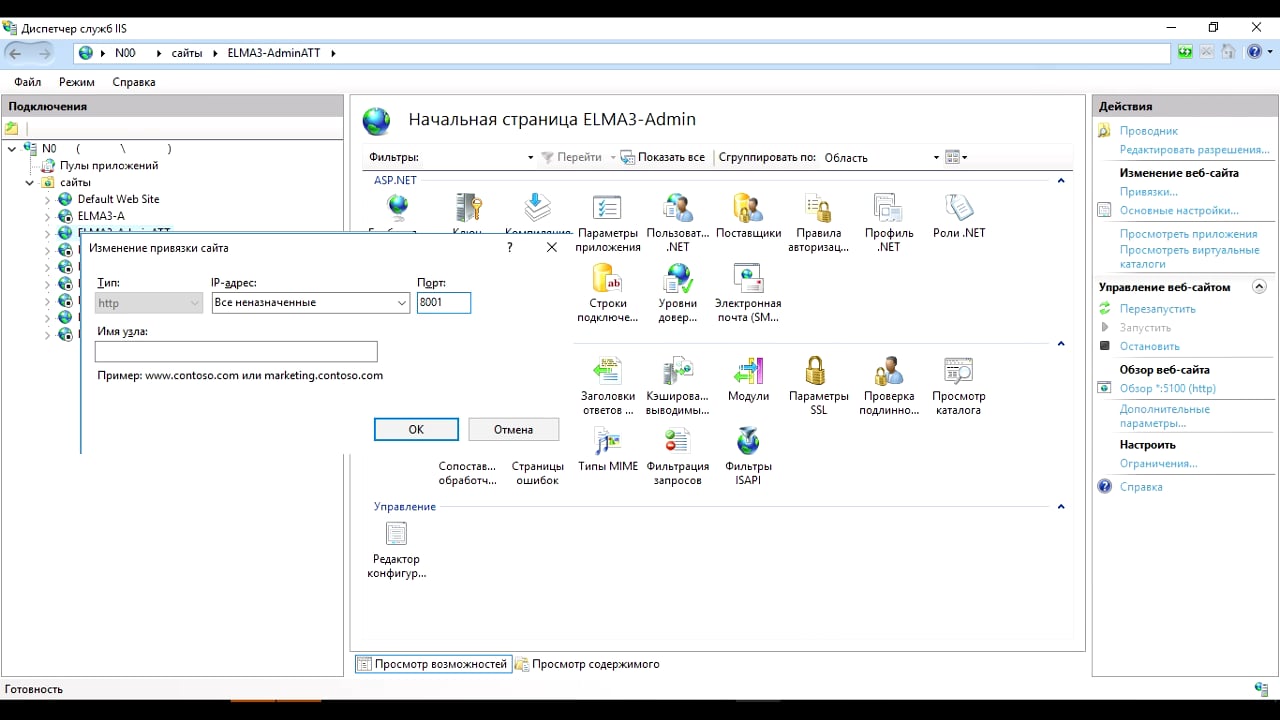Expand the Default Web Site node
Image resolution: width=1280 pixels, height=720 pixels.
pyautogui.click(x=47, y=199)
